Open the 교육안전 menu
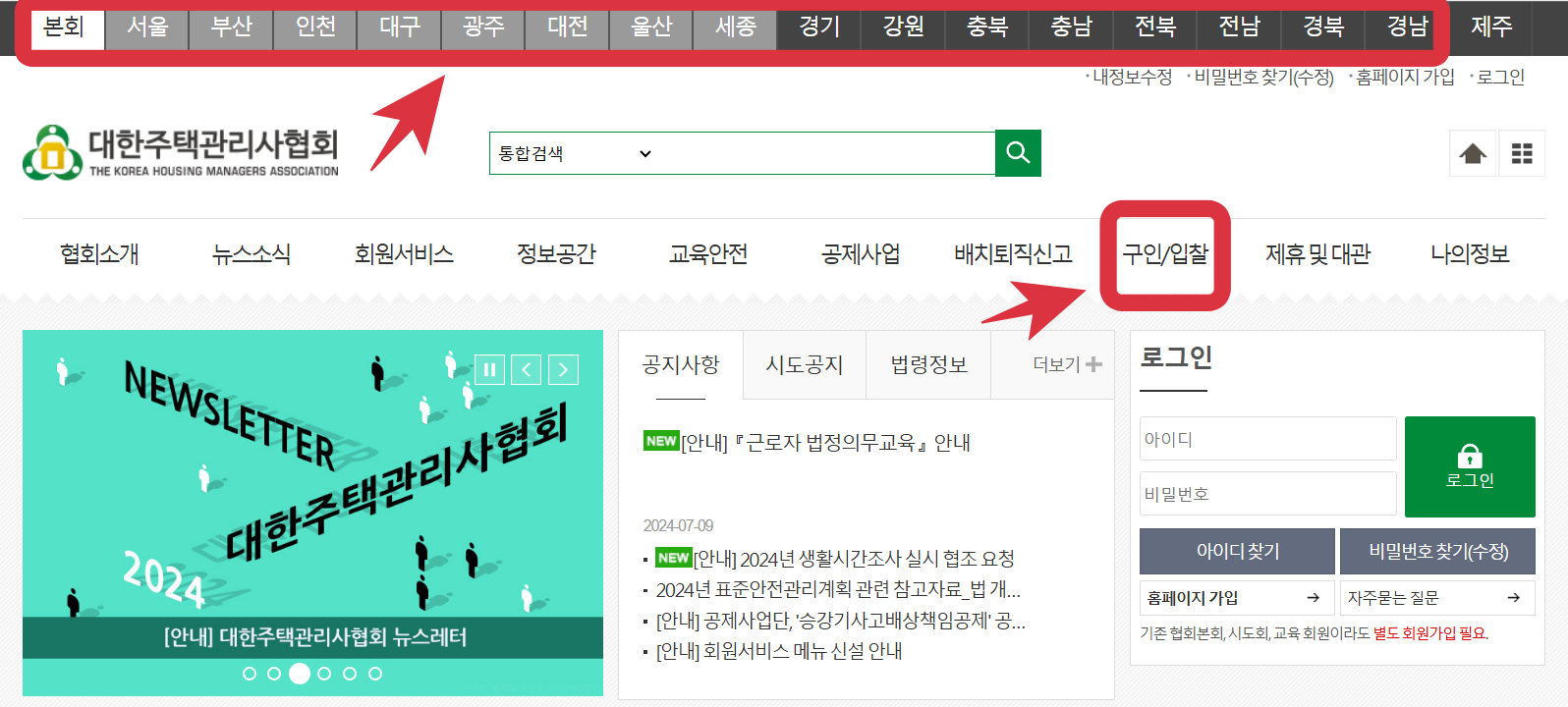Image resolution: width=1568 pixels, height=707 pixels. coord(708,254)
